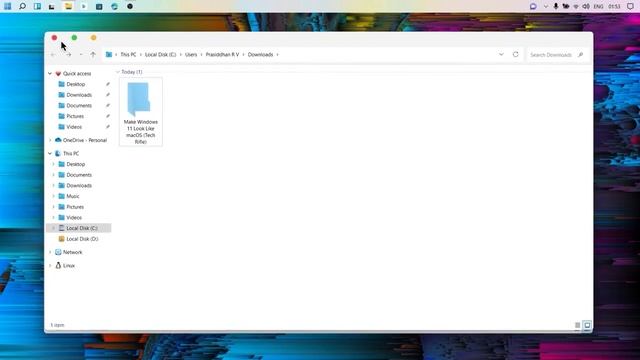Open the clock showing 01:53
The image size is (640, 360).
[x=614, y=7]
